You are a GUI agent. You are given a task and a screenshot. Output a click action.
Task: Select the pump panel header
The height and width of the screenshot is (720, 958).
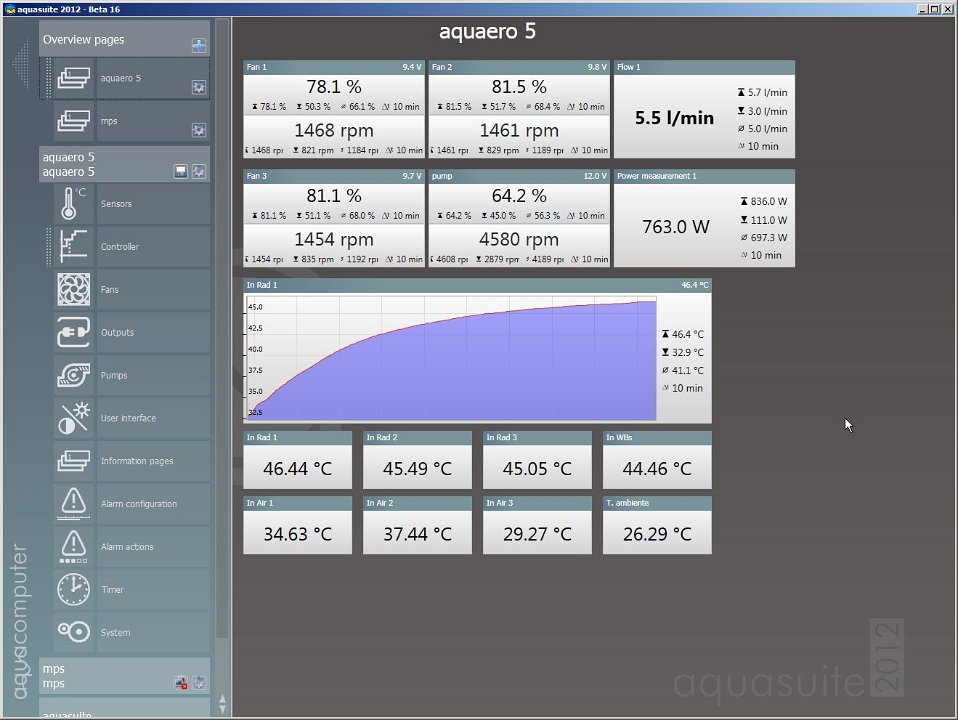pyautogui.click(x=519, y=176)
